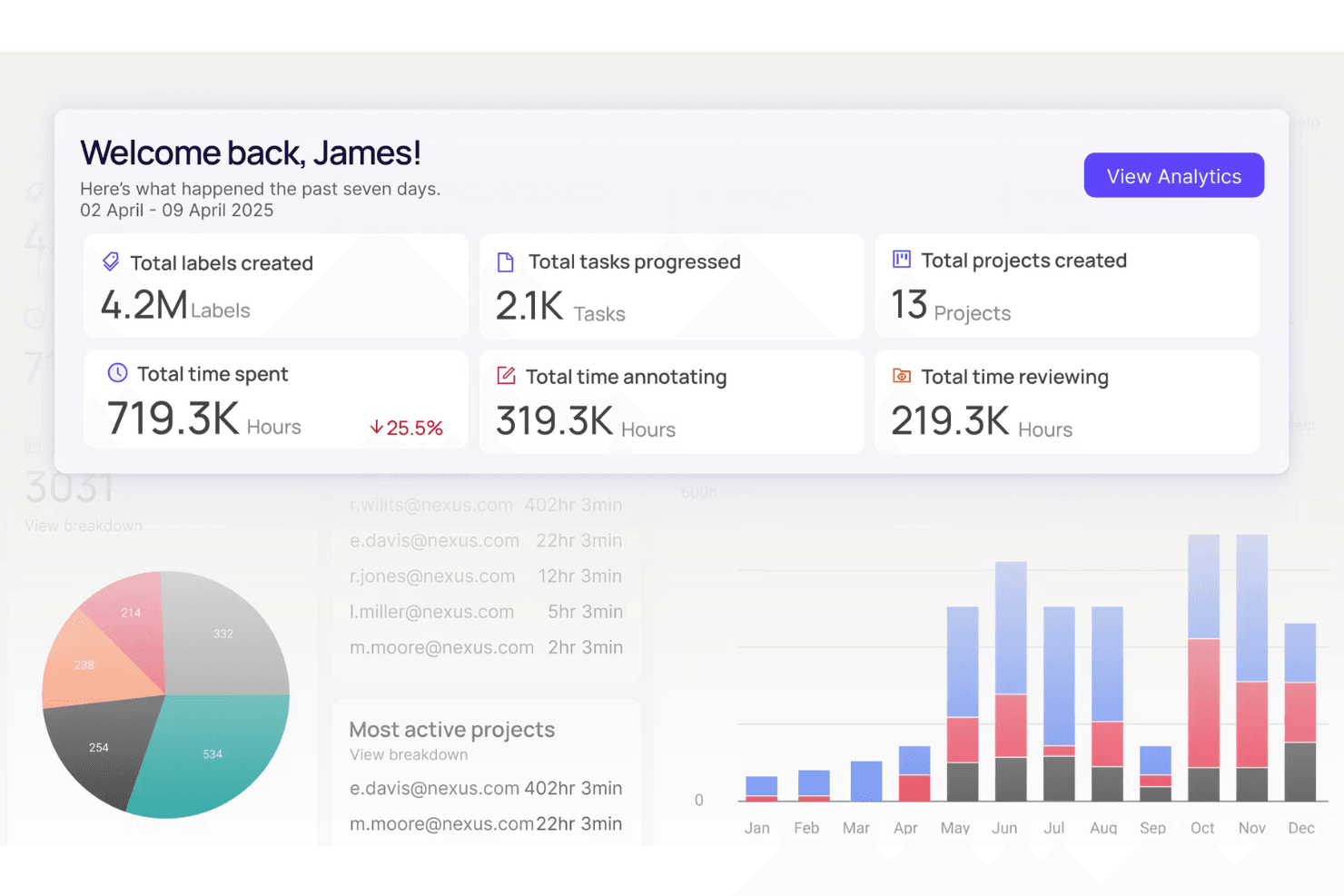Click the pencil icon beside Total time annotating

click(x=506, y=375)
